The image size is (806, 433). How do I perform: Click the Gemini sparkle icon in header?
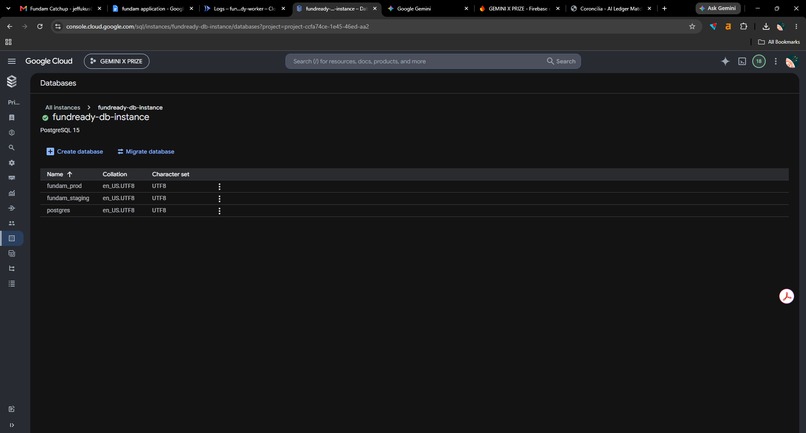coord(725,61)
